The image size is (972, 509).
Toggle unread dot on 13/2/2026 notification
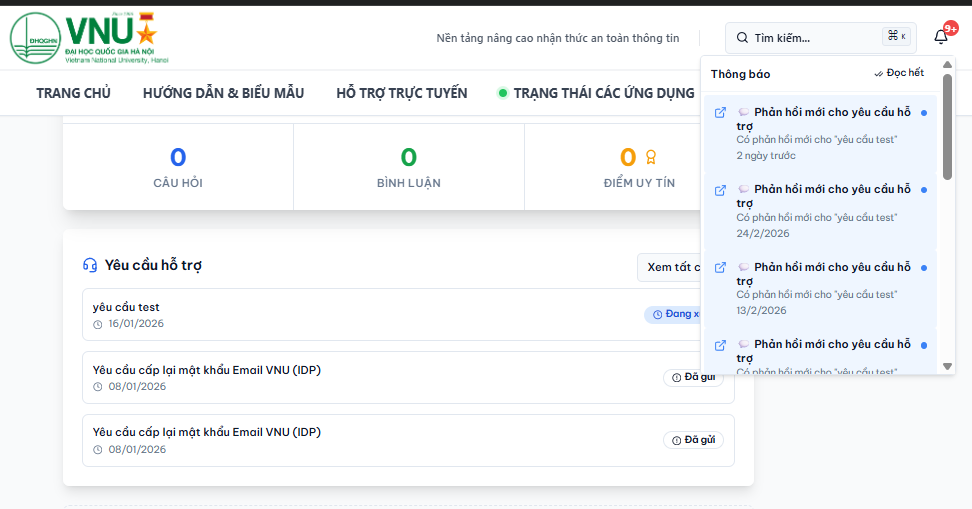coord(923,267)
